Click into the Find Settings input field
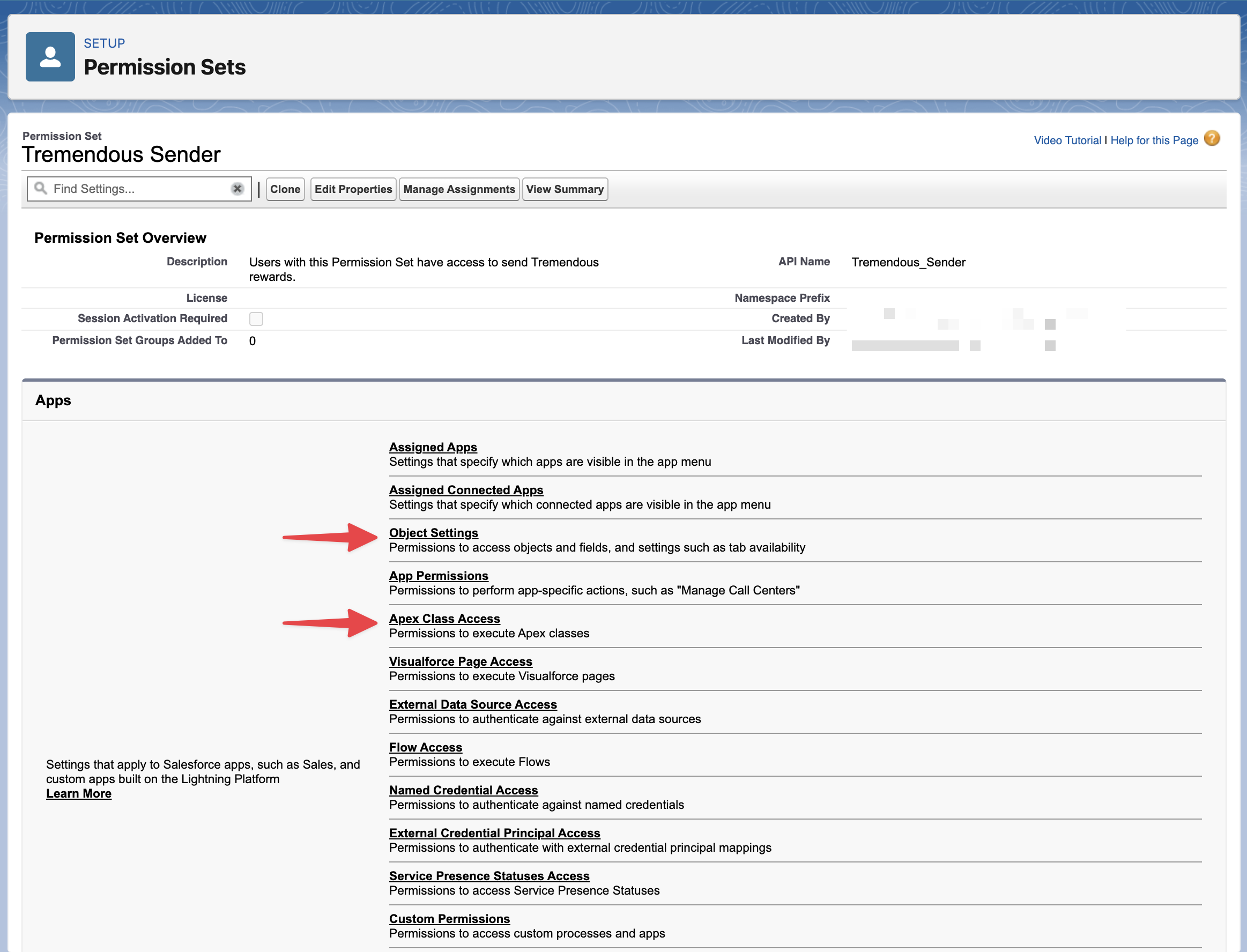Viewport: 1247px width, 952px height. pos(136,189)
